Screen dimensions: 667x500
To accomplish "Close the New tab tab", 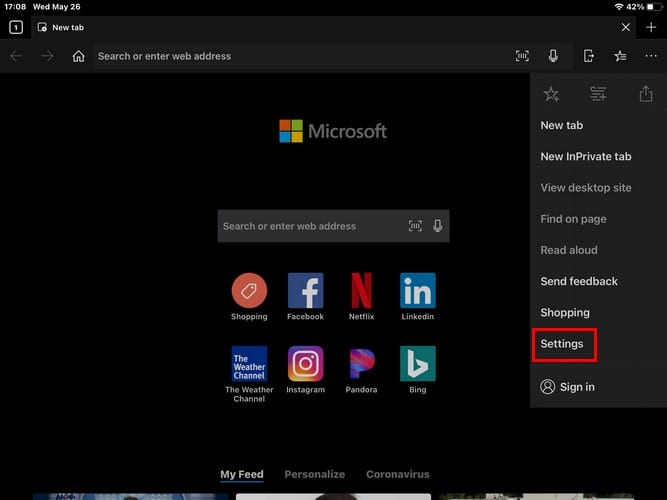I will pyautogui.click(x=626, y=27).
